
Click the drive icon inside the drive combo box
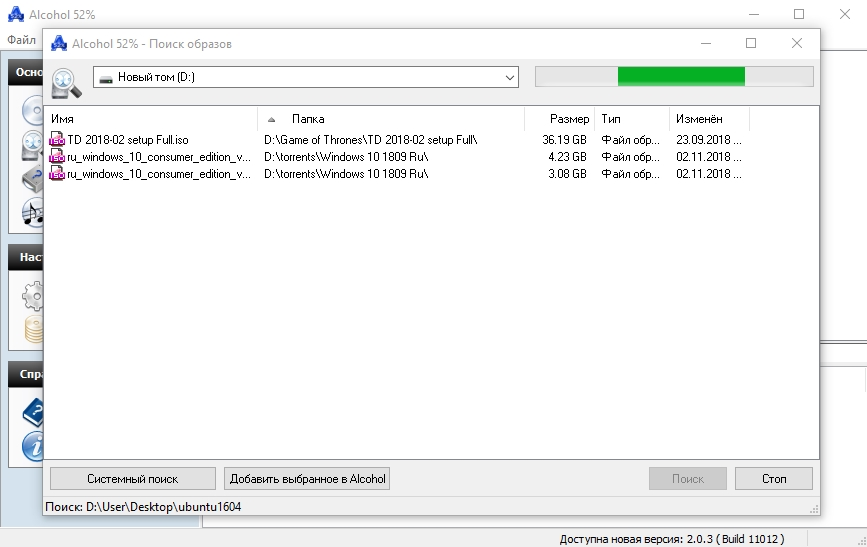click(x=106, y=78)
